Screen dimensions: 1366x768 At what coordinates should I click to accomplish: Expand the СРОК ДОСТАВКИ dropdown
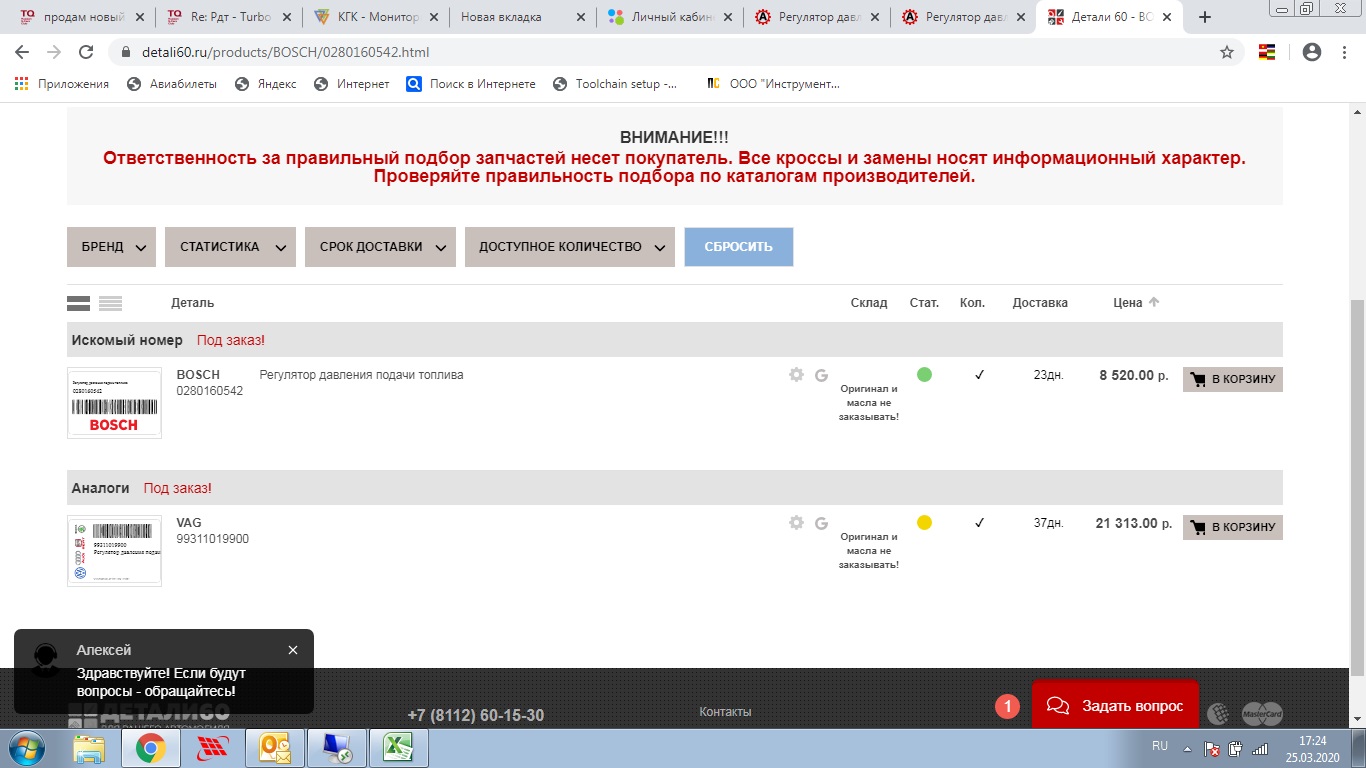pyautogui.click(x=380, y=247)
